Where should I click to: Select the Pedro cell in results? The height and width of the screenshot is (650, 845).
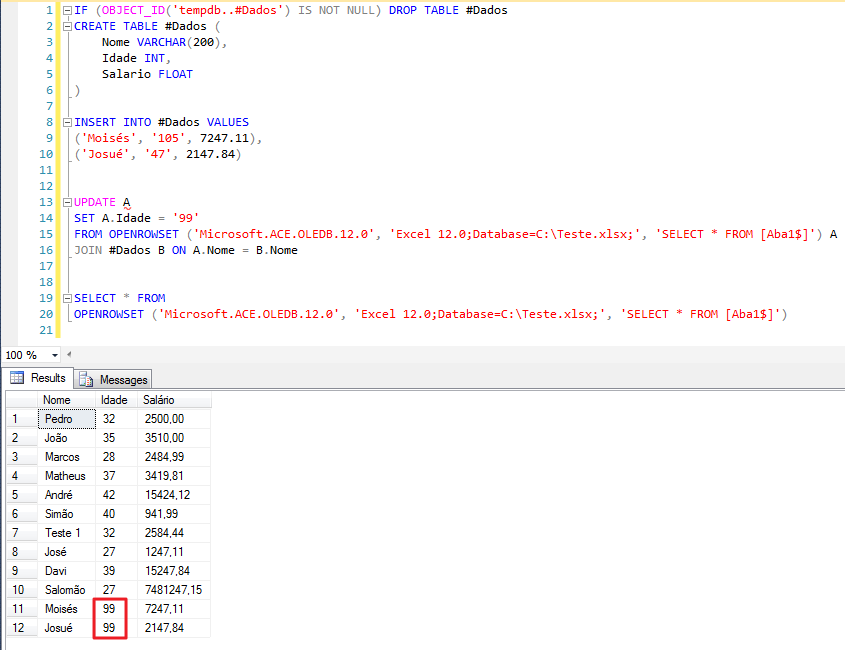66,419
